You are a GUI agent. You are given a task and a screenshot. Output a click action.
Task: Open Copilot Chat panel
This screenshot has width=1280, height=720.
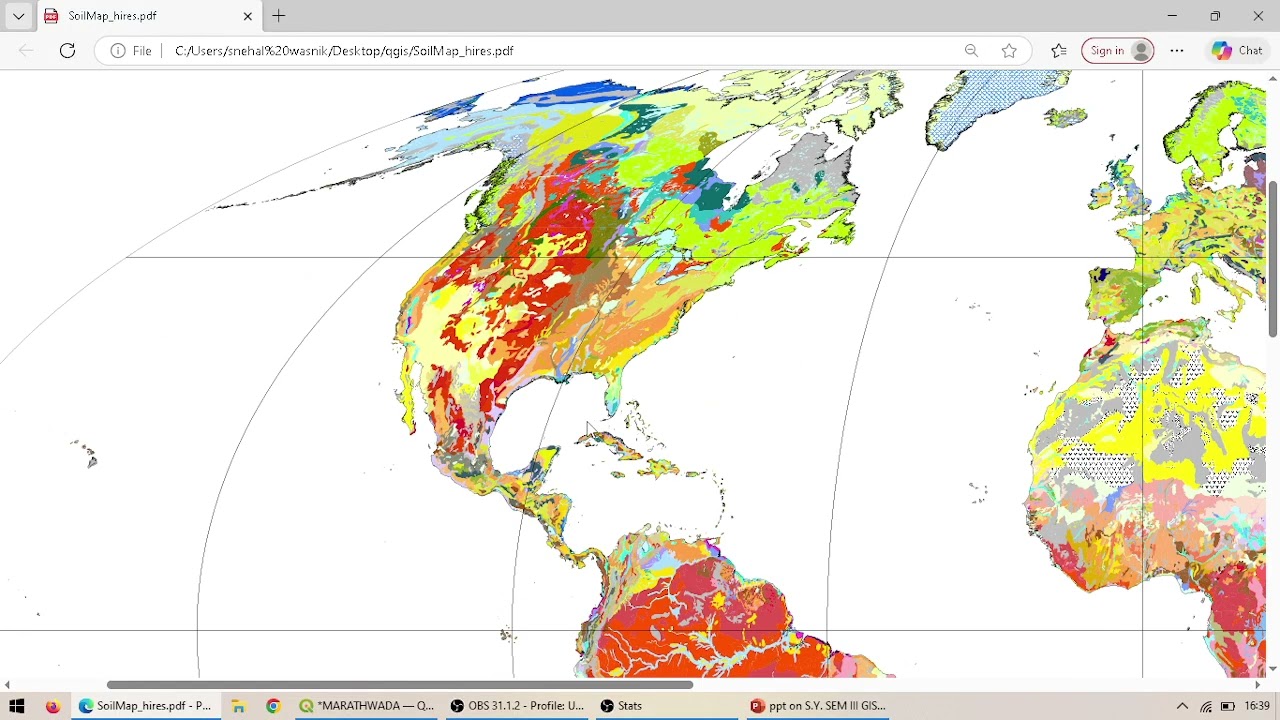pos(1237,50)
